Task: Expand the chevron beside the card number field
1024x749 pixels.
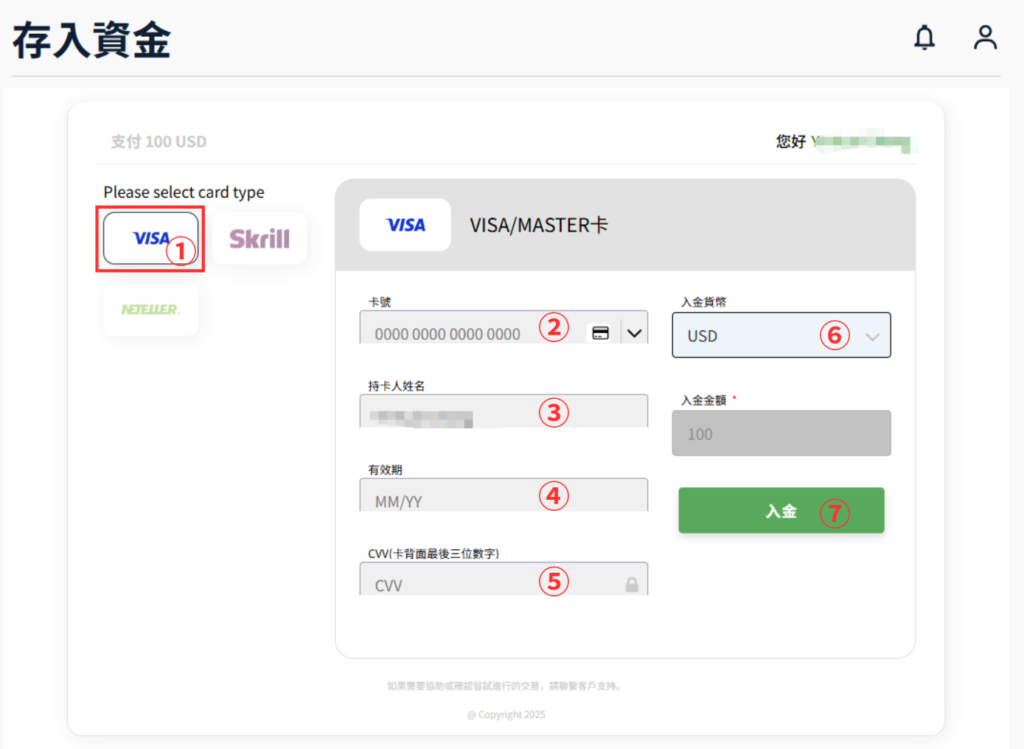Action: pyautogui.click(x=635, y=333)
